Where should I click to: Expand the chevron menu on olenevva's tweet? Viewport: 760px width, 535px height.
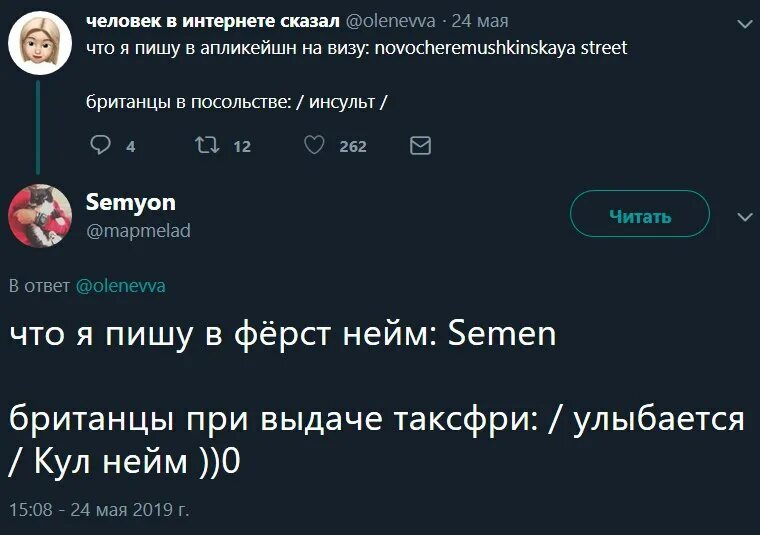743,23
